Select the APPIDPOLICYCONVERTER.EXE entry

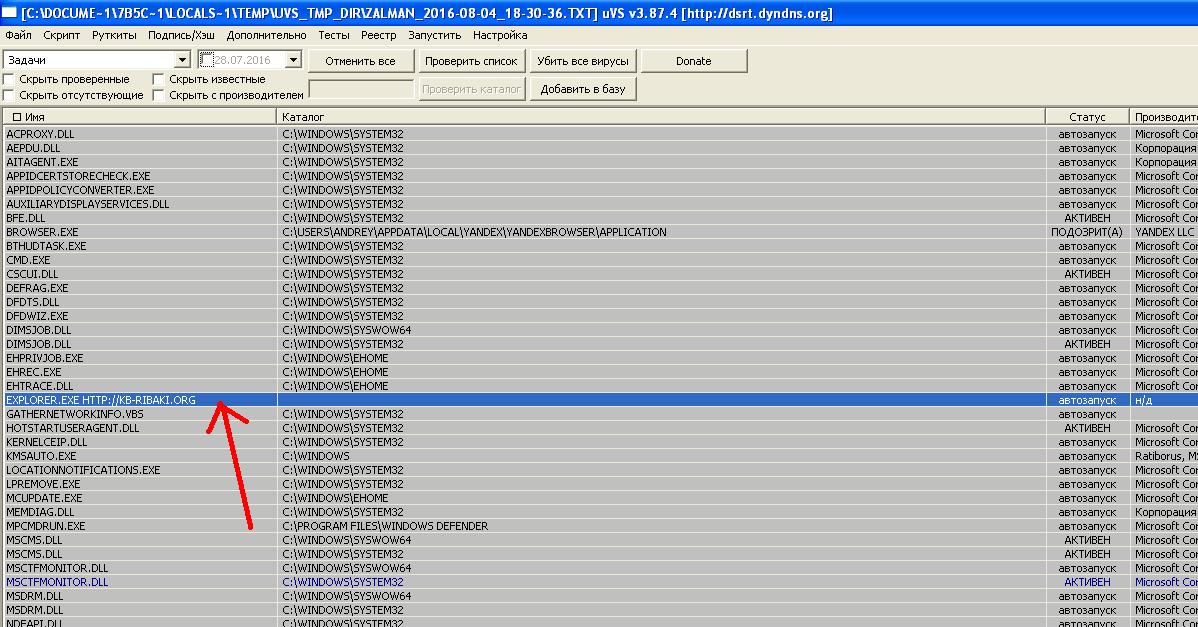pos(80,190)
